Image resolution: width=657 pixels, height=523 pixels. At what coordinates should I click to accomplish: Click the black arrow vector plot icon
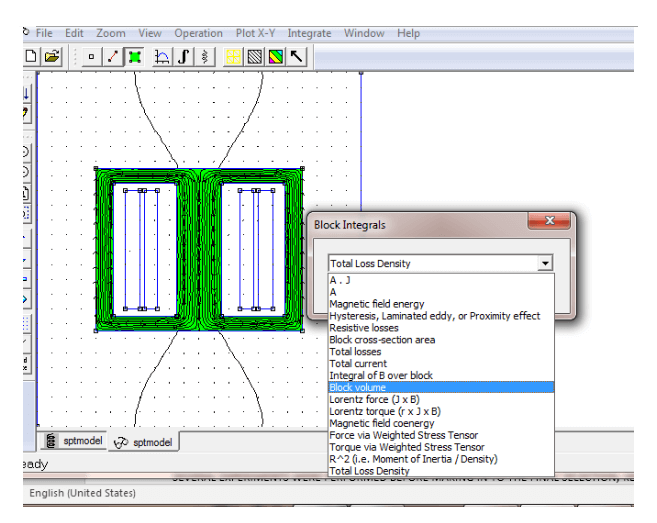coord(297,57)
